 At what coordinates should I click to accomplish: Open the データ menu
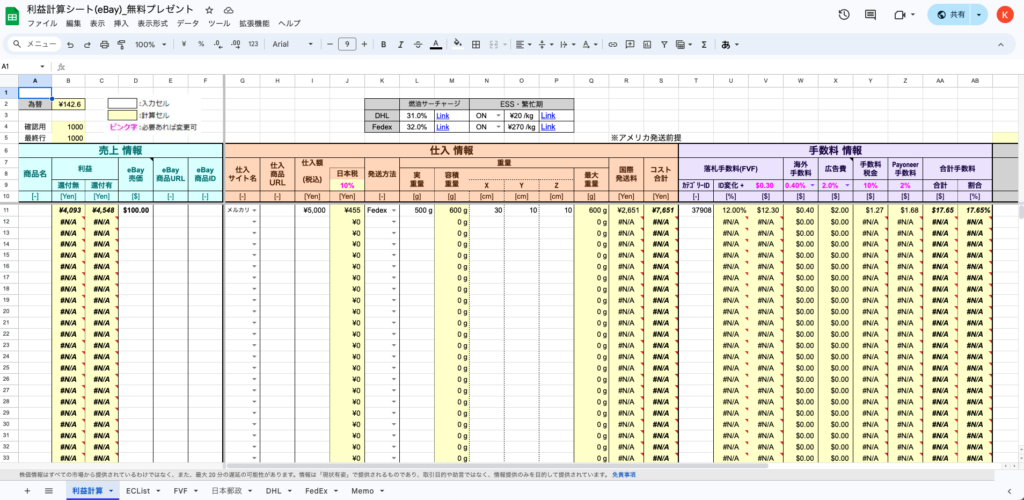pyautogui.click(x=187, y=23)
